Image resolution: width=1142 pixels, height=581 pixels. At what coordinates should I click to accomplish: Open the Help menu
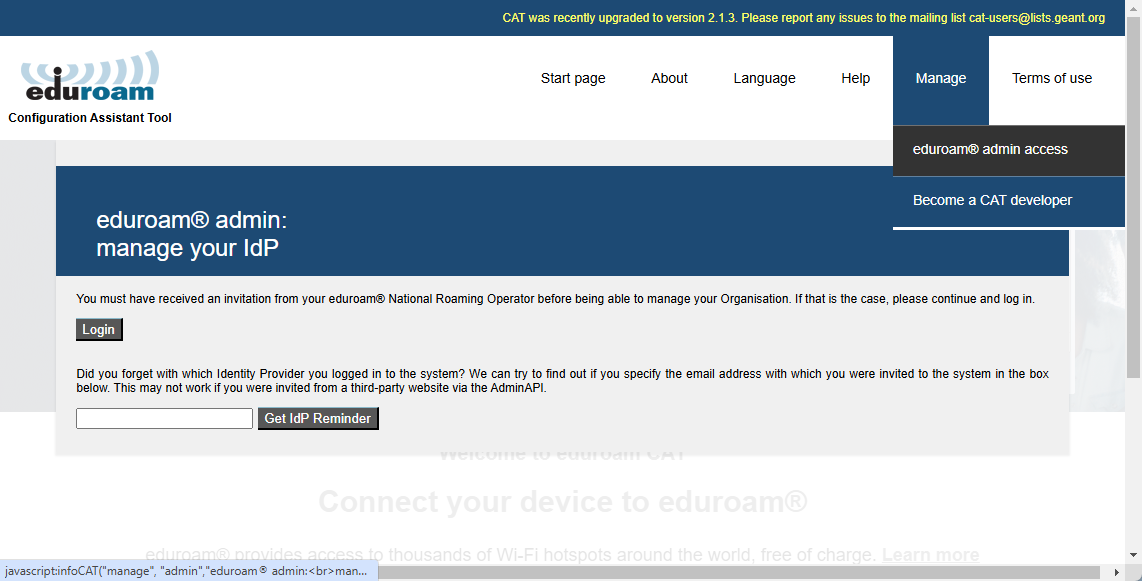855,79
